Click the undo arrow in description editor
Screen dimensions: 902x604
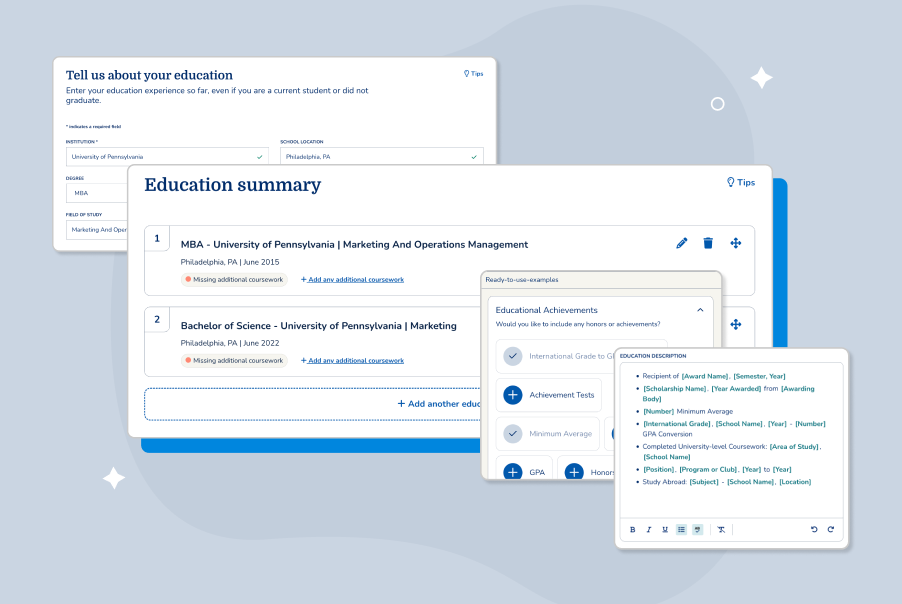click(814, 529)
